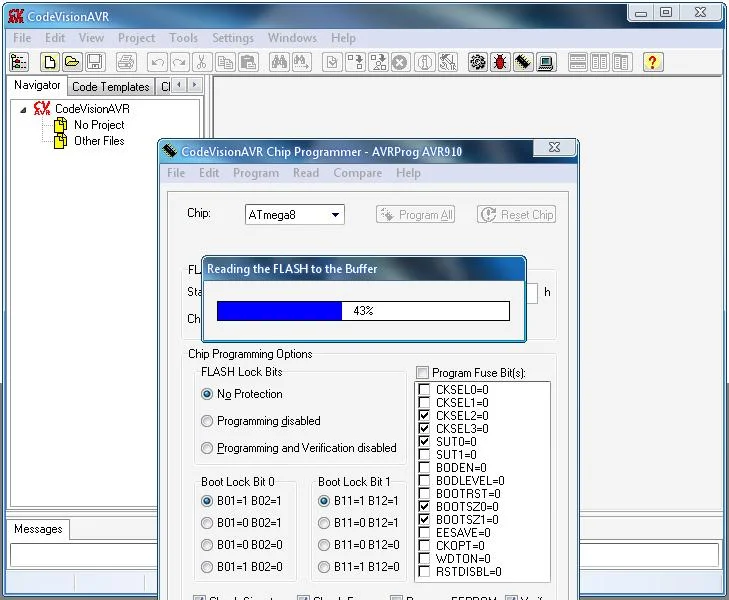
Task: Tile windows horizontally using the toolbar icon
Action: 578,62
